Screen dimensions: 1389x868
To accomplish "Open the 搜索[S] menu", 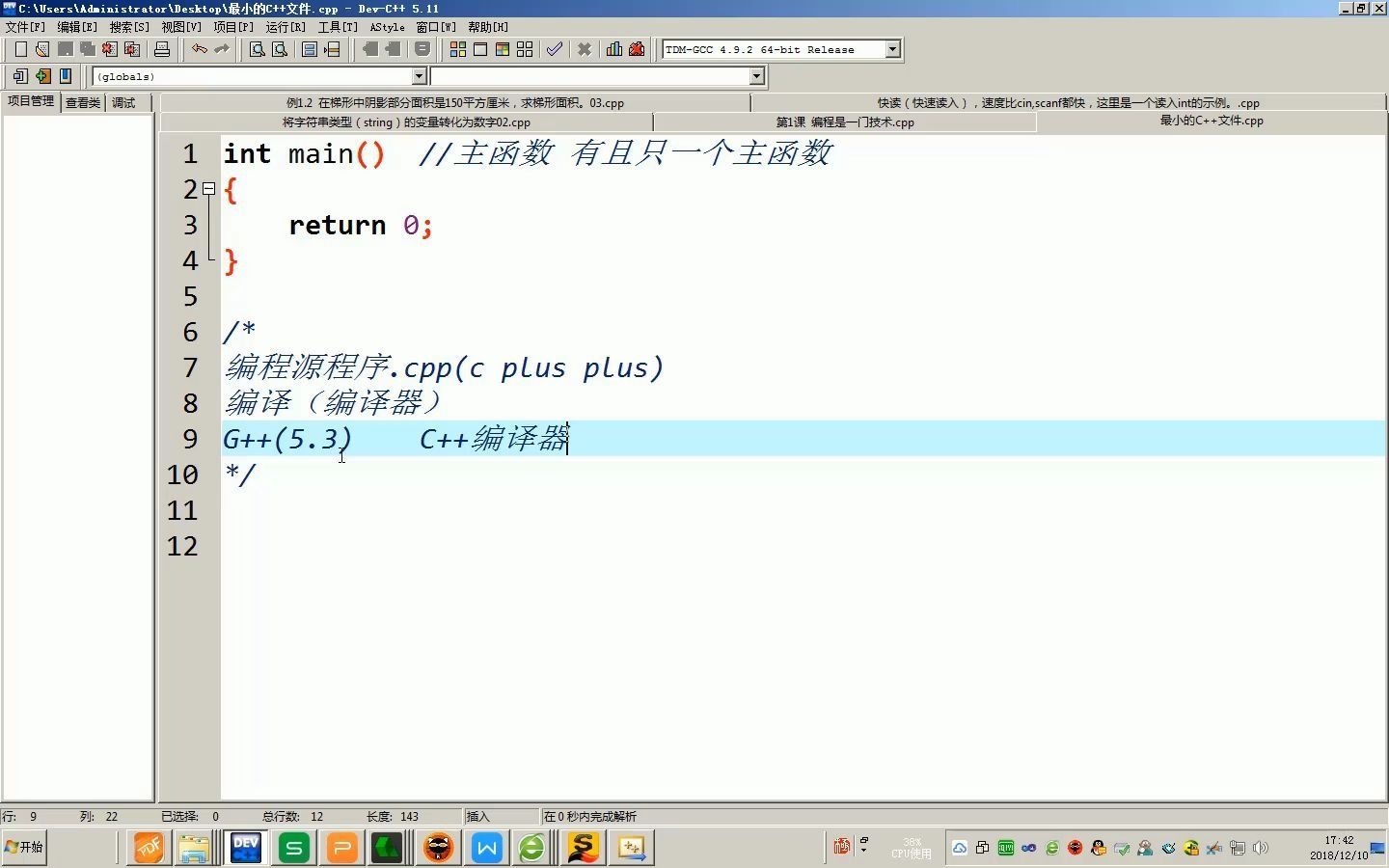I will 129,27.
